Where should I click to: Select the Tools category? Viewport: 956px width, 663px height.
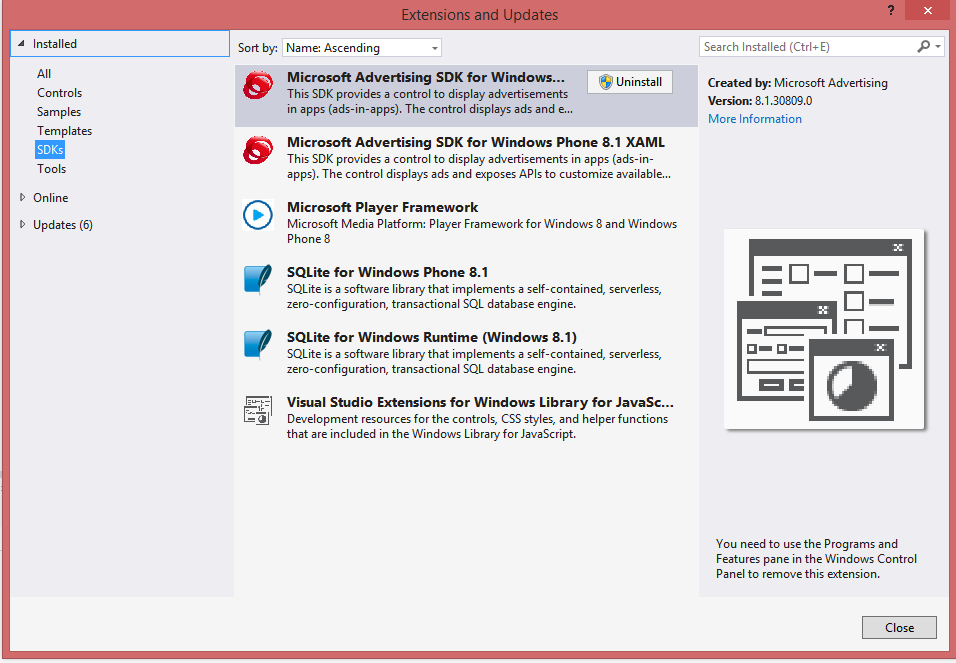click(51, 169)
